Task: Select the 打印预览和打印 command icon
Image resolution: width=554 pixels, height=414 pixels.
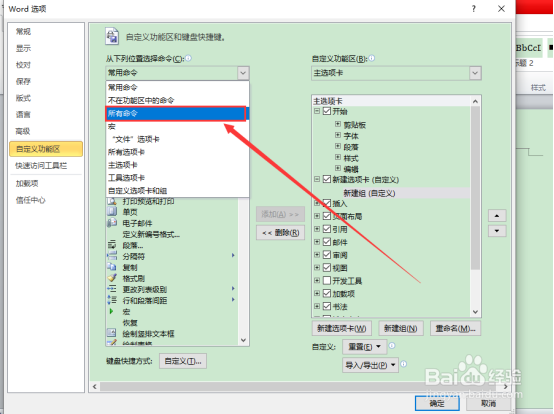Action: pyautogui.click(x=112, y=202)
